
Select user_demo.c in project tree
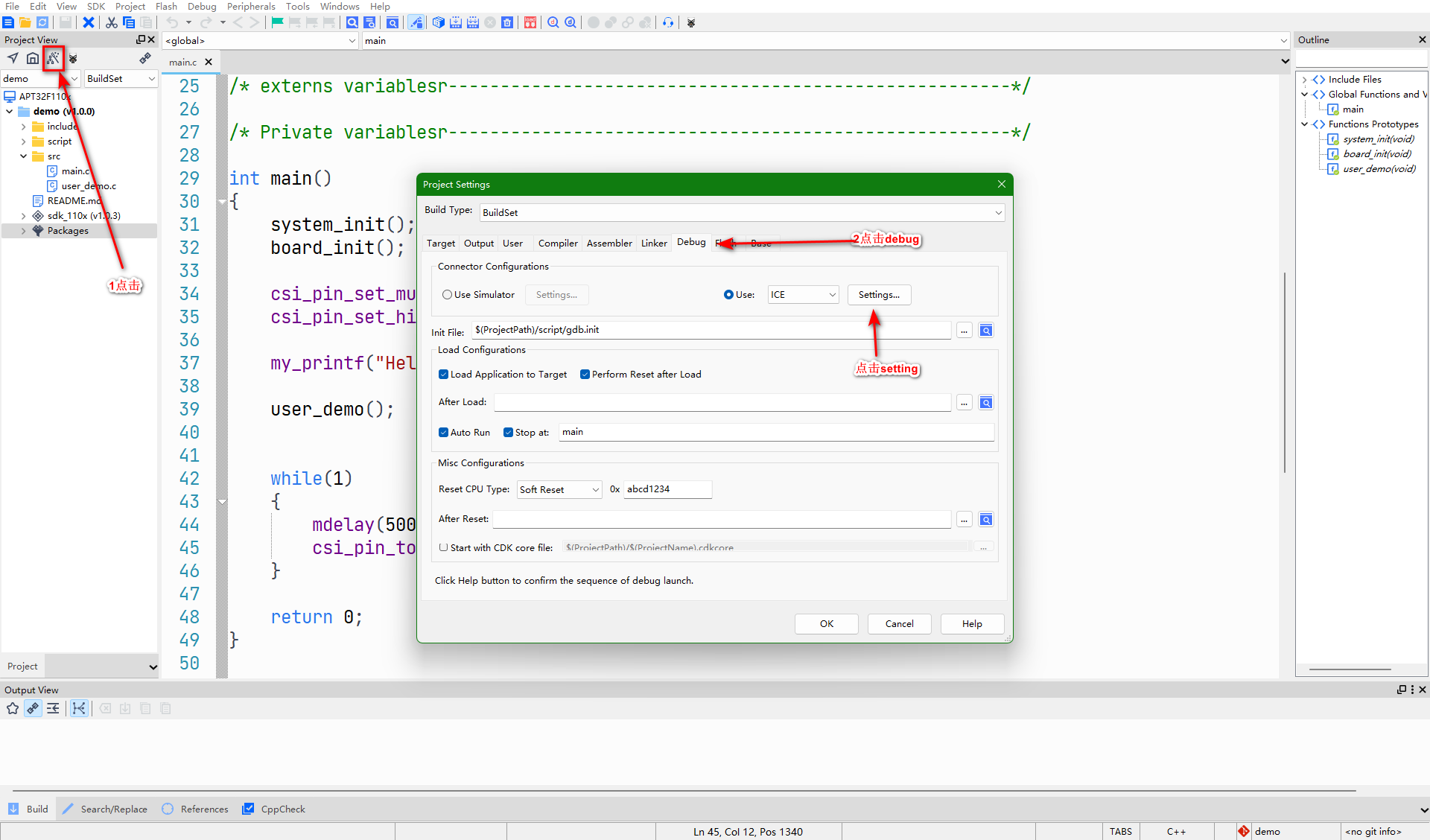89,186
